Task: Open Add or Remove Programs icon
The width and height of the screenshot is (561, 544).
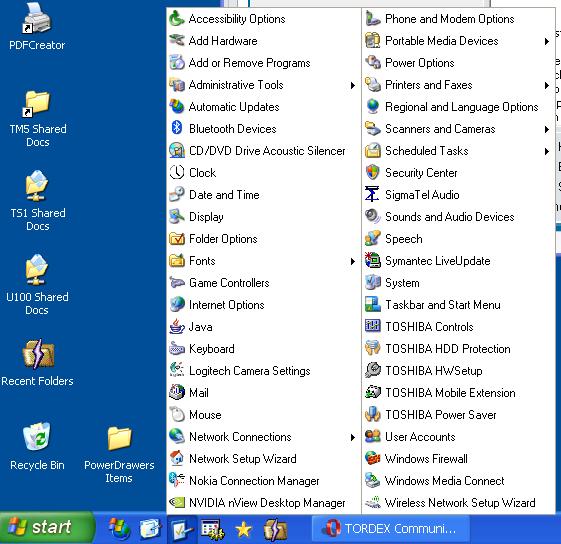Action: (x=177, y=63)
